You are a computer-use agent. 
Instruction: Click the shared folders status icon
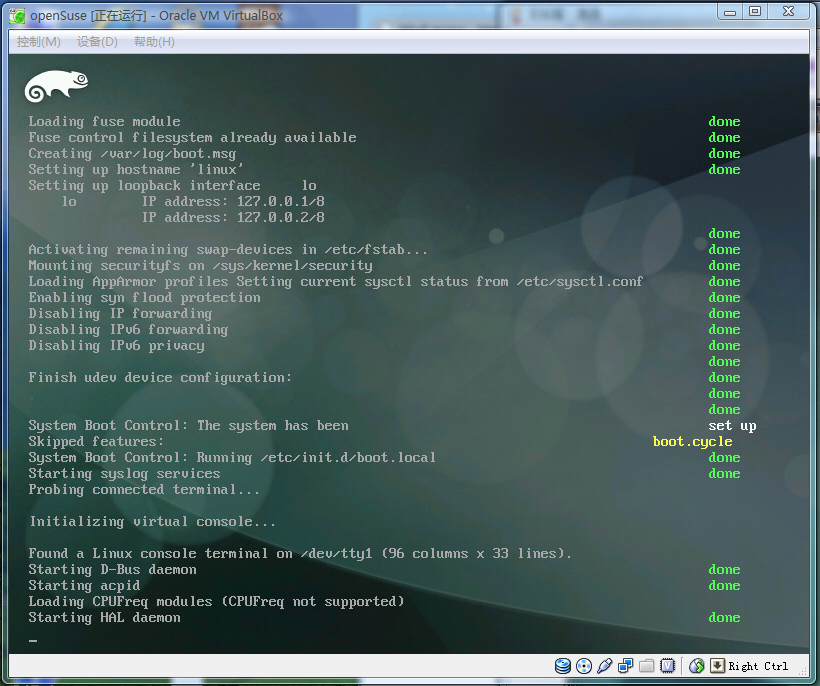646,666
